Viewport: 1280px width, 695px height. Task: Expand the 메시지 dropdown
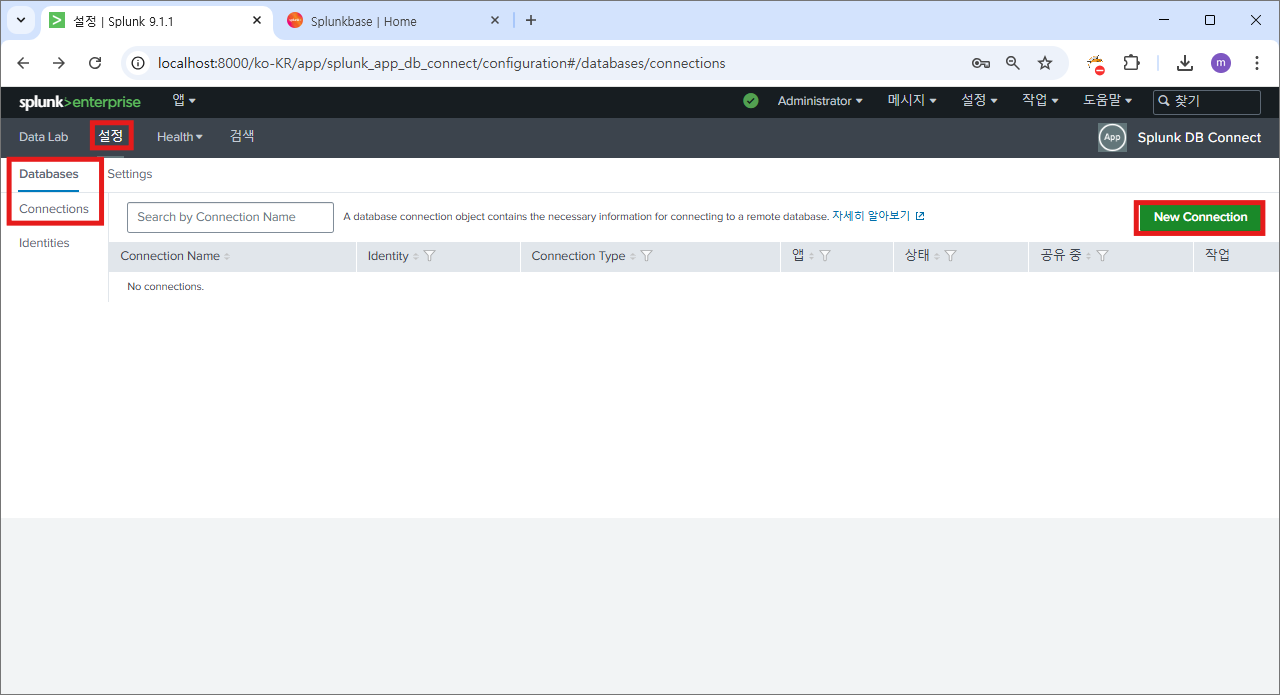(x=912, y=101)
